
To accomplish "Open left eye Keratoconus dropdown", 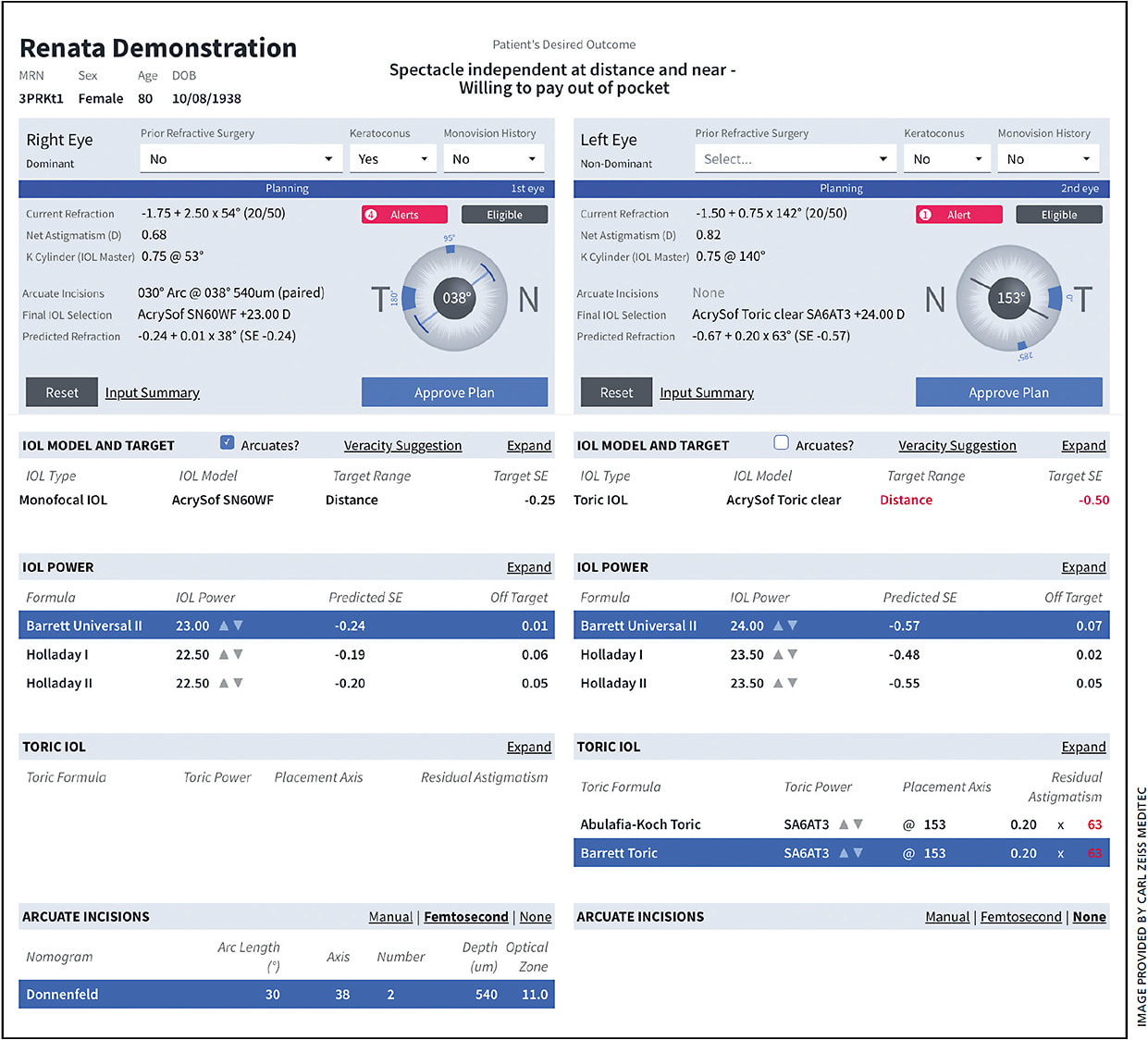I will (x=947, y=159).
